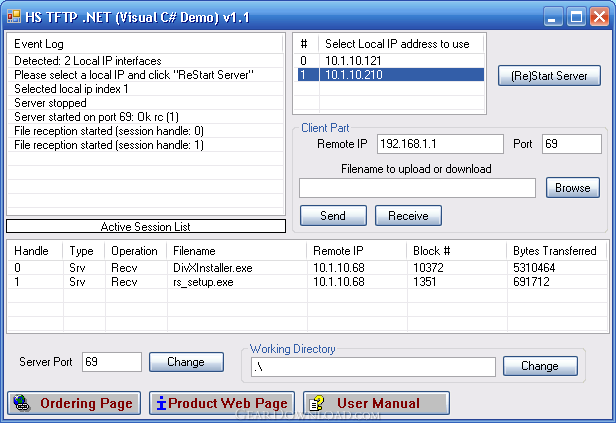Click the Active Session List label
616x423 pixels.
(x=146, y=227)
